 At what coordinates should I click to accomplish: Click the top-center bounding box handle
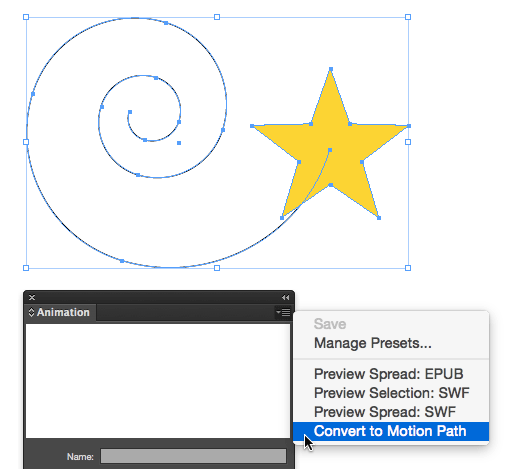pos(217,17)
